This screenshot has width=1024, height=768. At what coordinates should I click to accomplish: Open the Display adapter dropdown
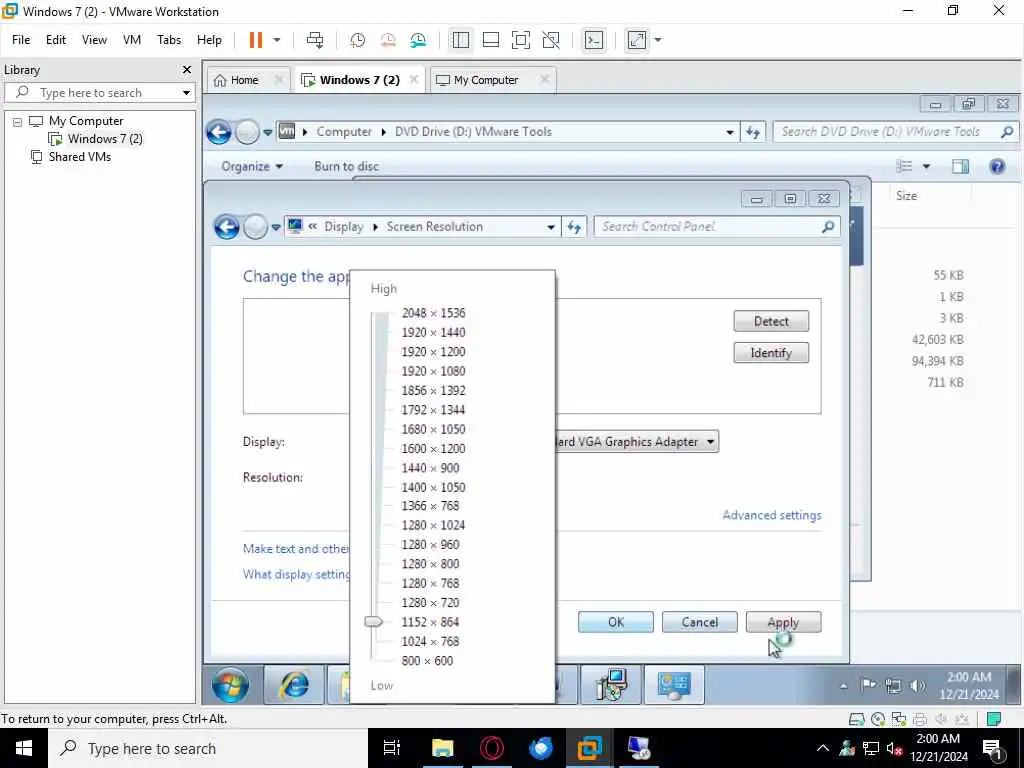coord(710,442)
